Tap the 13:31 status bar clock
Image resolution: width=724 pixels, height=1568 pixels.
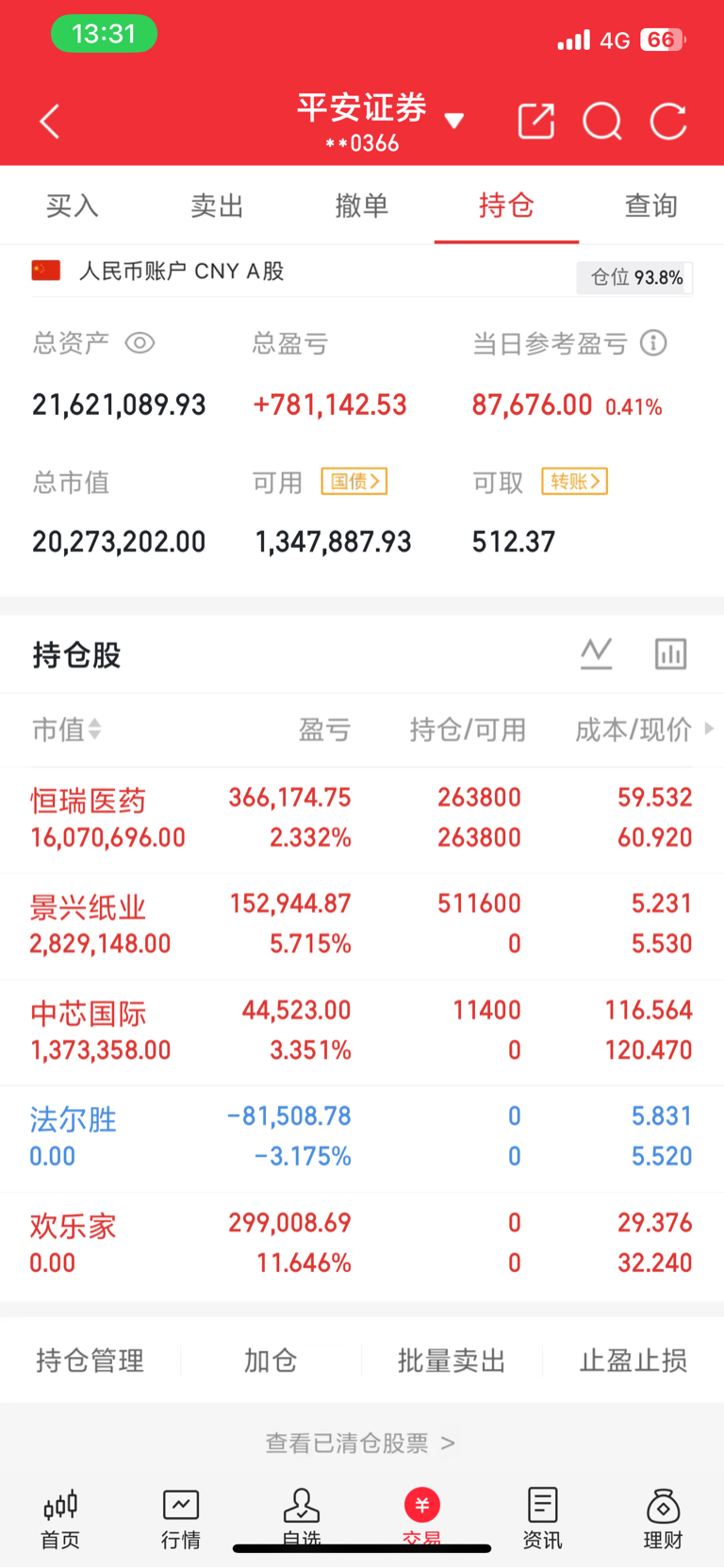[104, 34]
